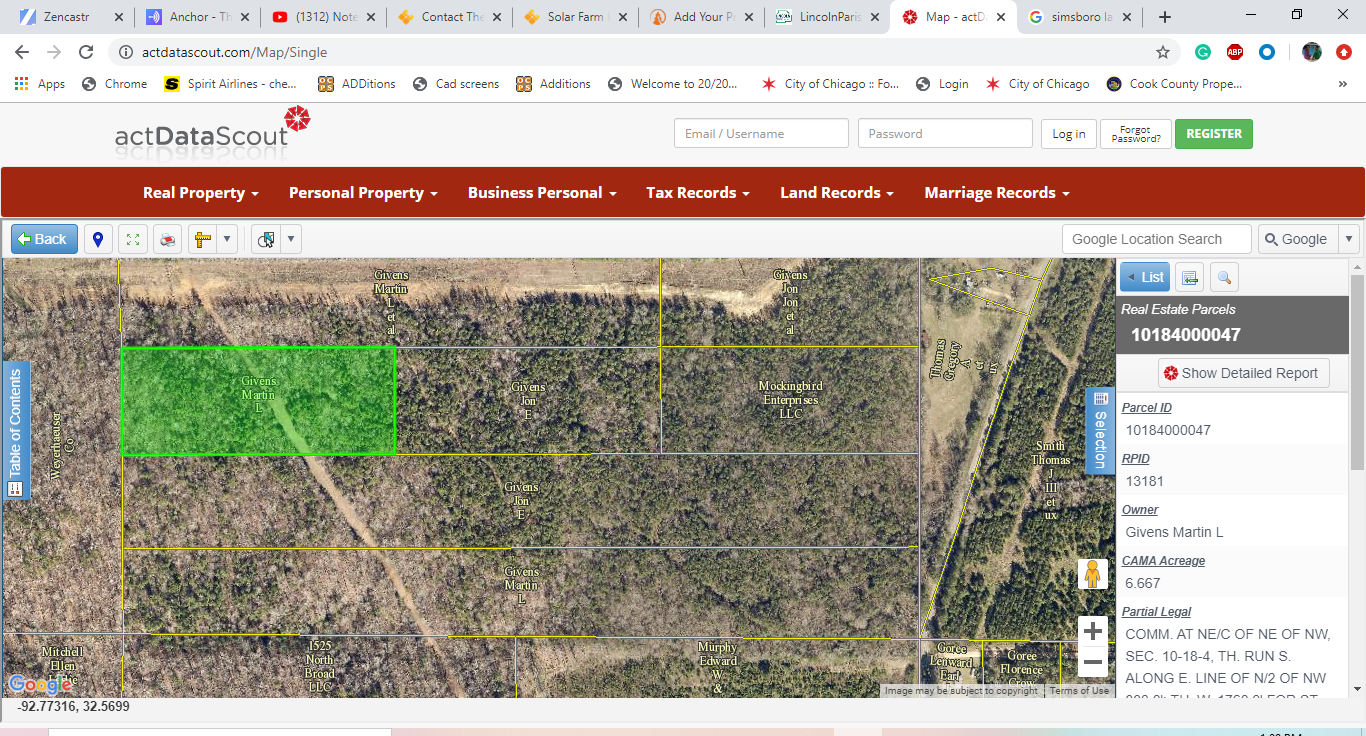Image resolution: width=1366 pixels, height=736 pixels.
Task: Activate the parcel selection tool icon
Action: 266,239
